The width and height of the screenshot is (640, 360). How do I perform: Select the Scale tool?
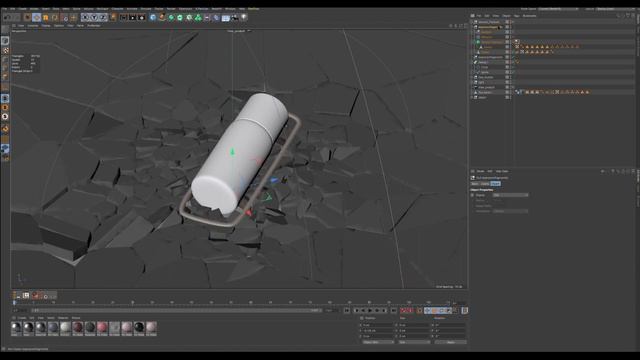46,18
